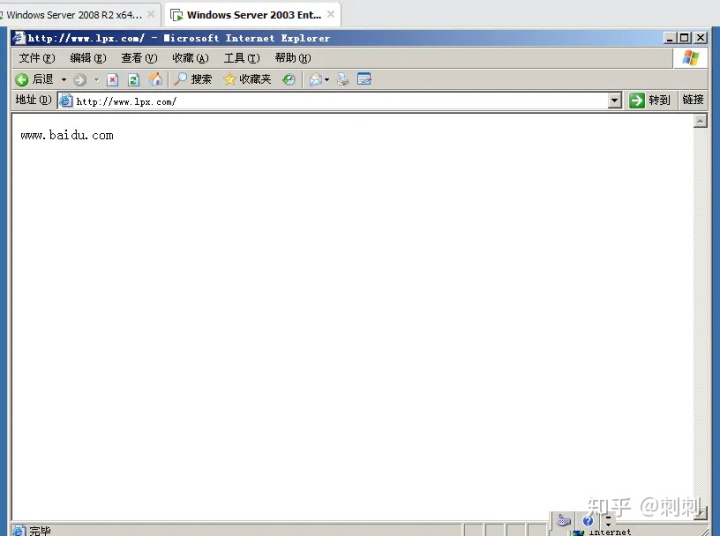Open the Forward history dropdown arrow

coord(96,80)
